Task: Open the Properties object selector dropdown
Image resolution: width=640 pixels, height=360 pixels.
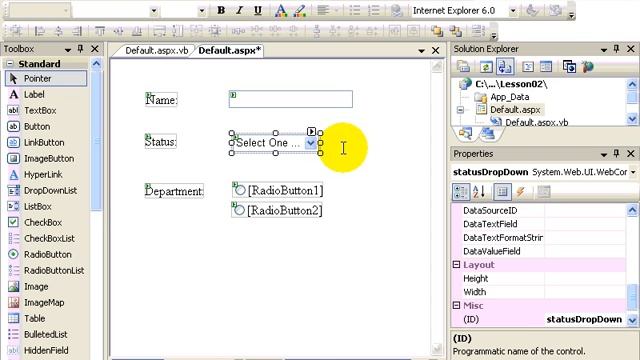Action: (633, 172)
